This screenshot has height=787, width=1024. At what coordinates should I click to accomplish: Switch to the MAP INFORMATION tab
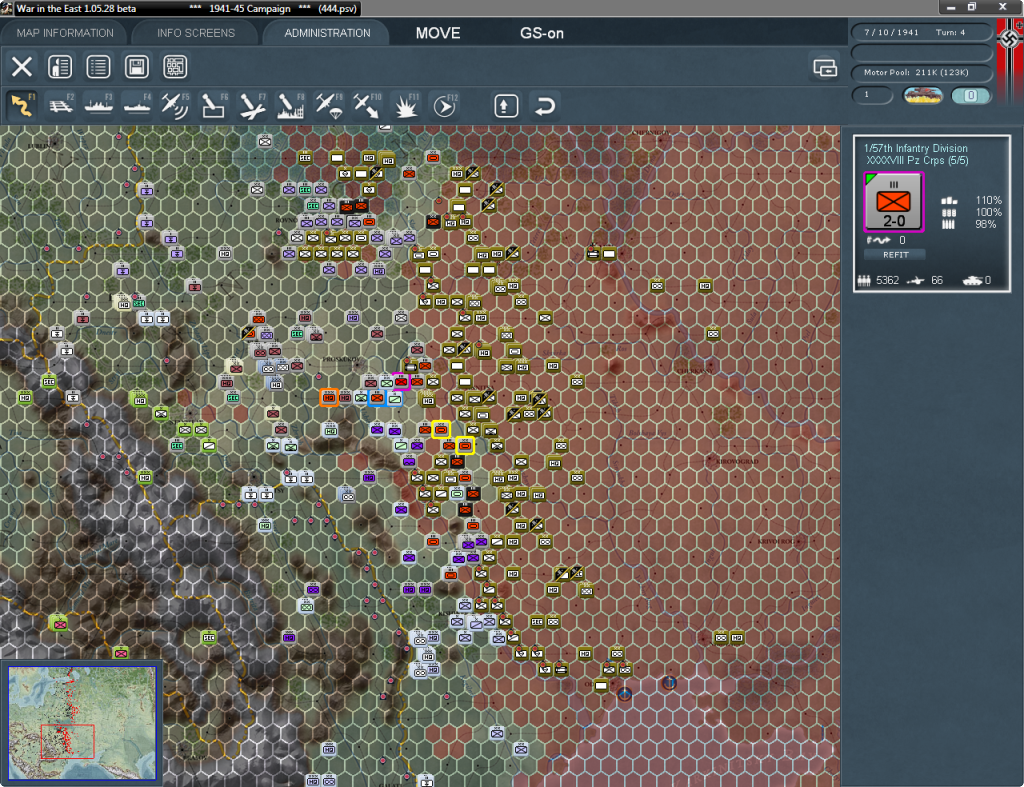tap(65, 33)
